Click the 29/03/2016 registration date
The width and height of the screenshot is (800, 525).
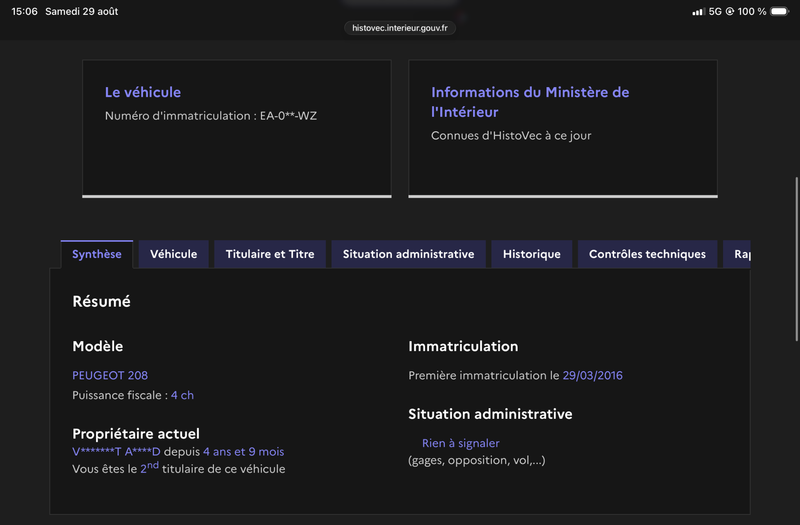[x=592, y=376]
